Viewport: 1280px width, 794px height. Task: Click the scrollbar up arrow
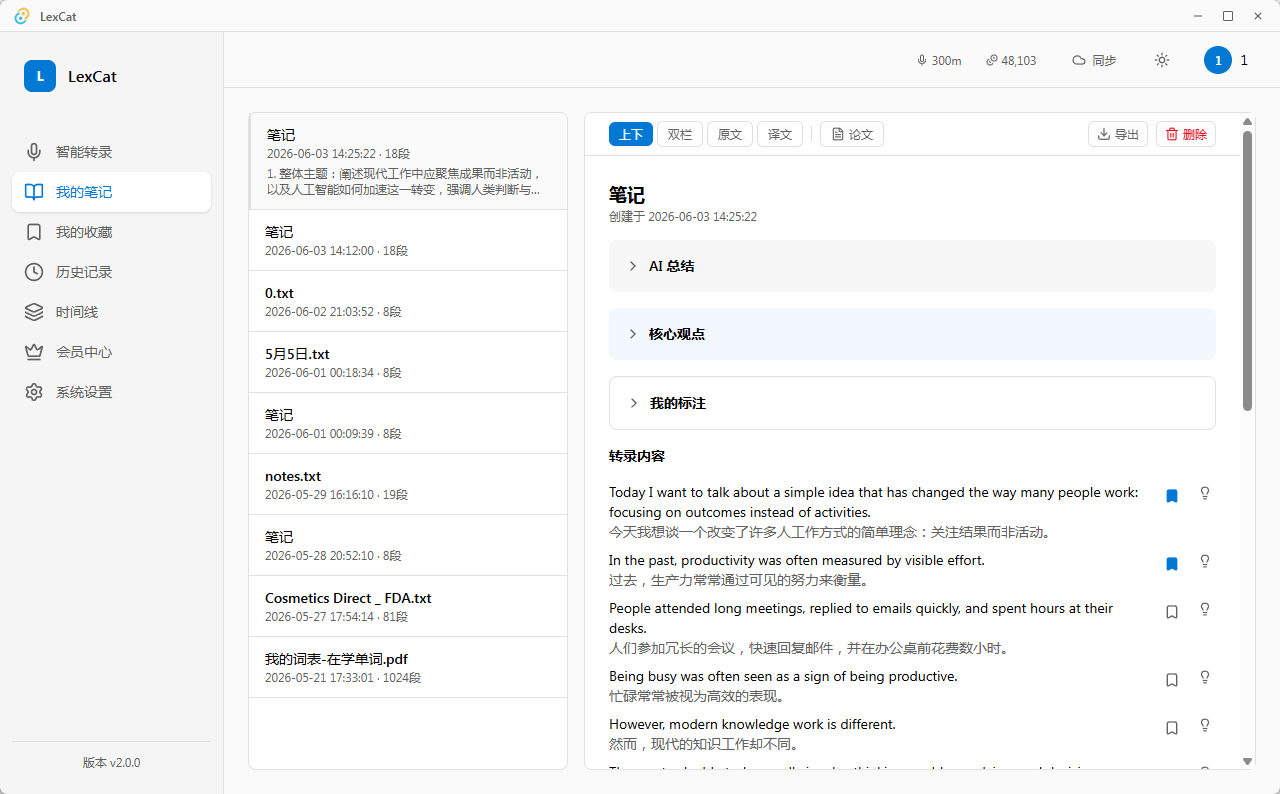point(1247,122)
